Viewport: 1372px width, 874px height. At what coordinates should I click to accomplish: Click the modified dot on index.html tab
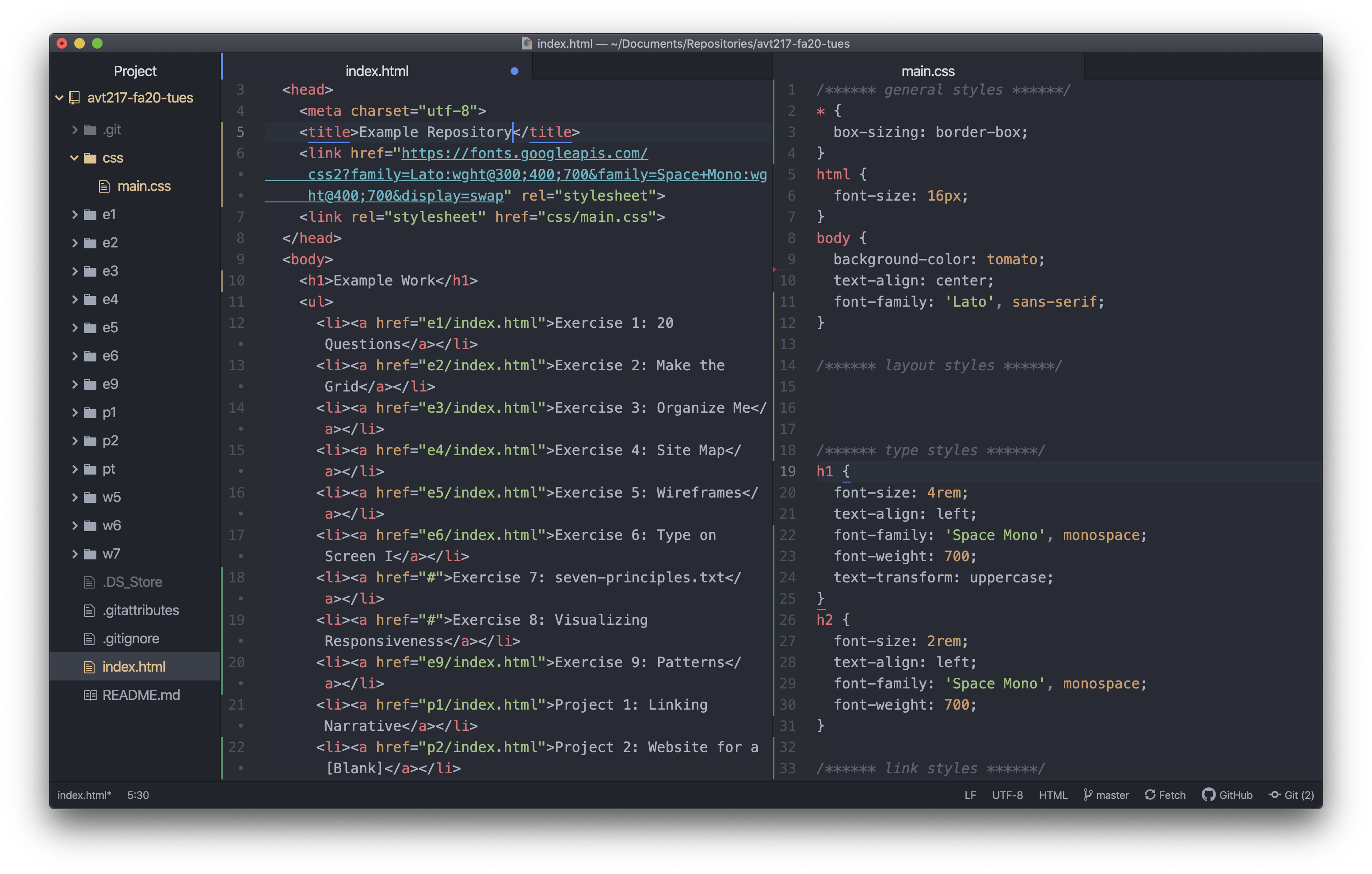[514, 71]
